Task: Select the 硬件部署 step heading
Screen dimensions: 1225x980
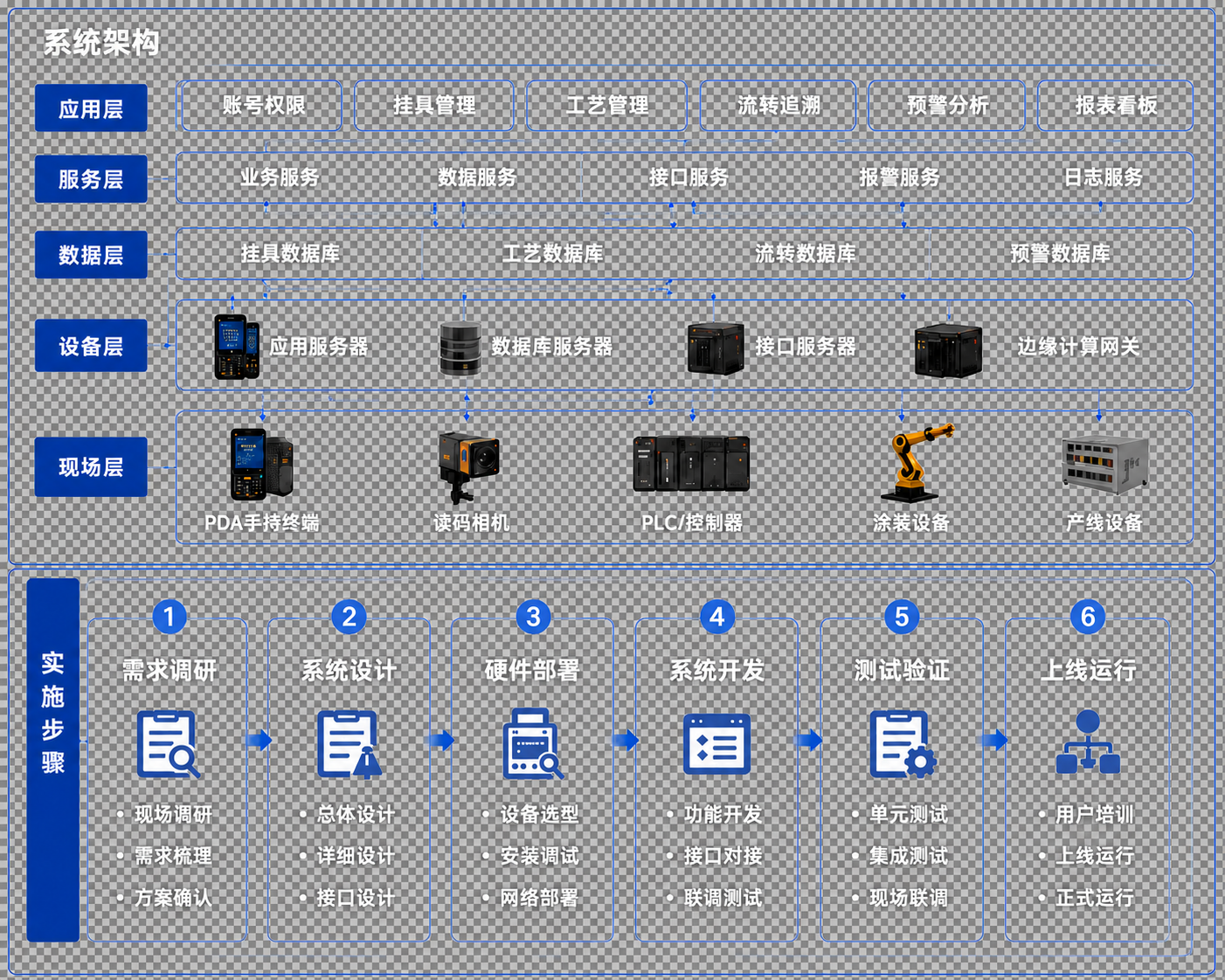Action: point(532,671)
